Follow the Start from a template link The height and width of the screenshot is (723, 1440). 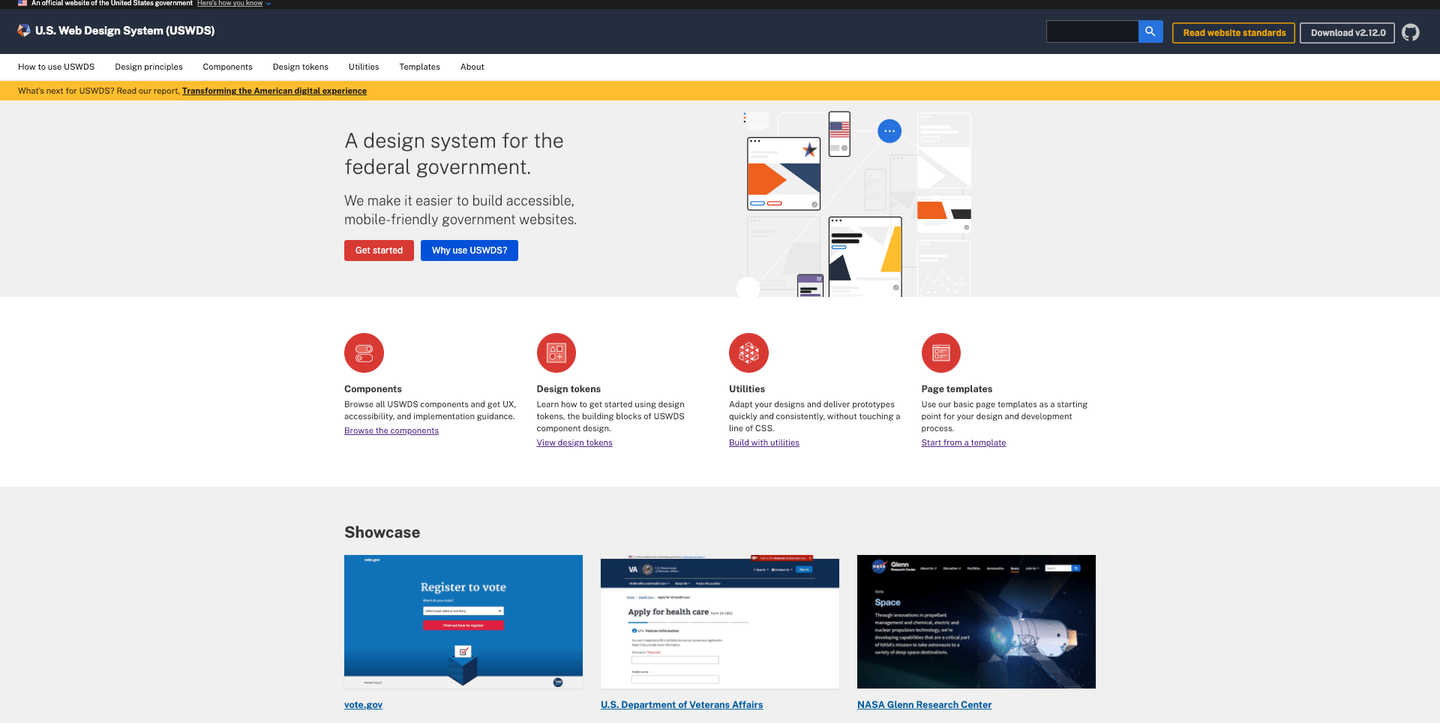[x=964, y=443]
